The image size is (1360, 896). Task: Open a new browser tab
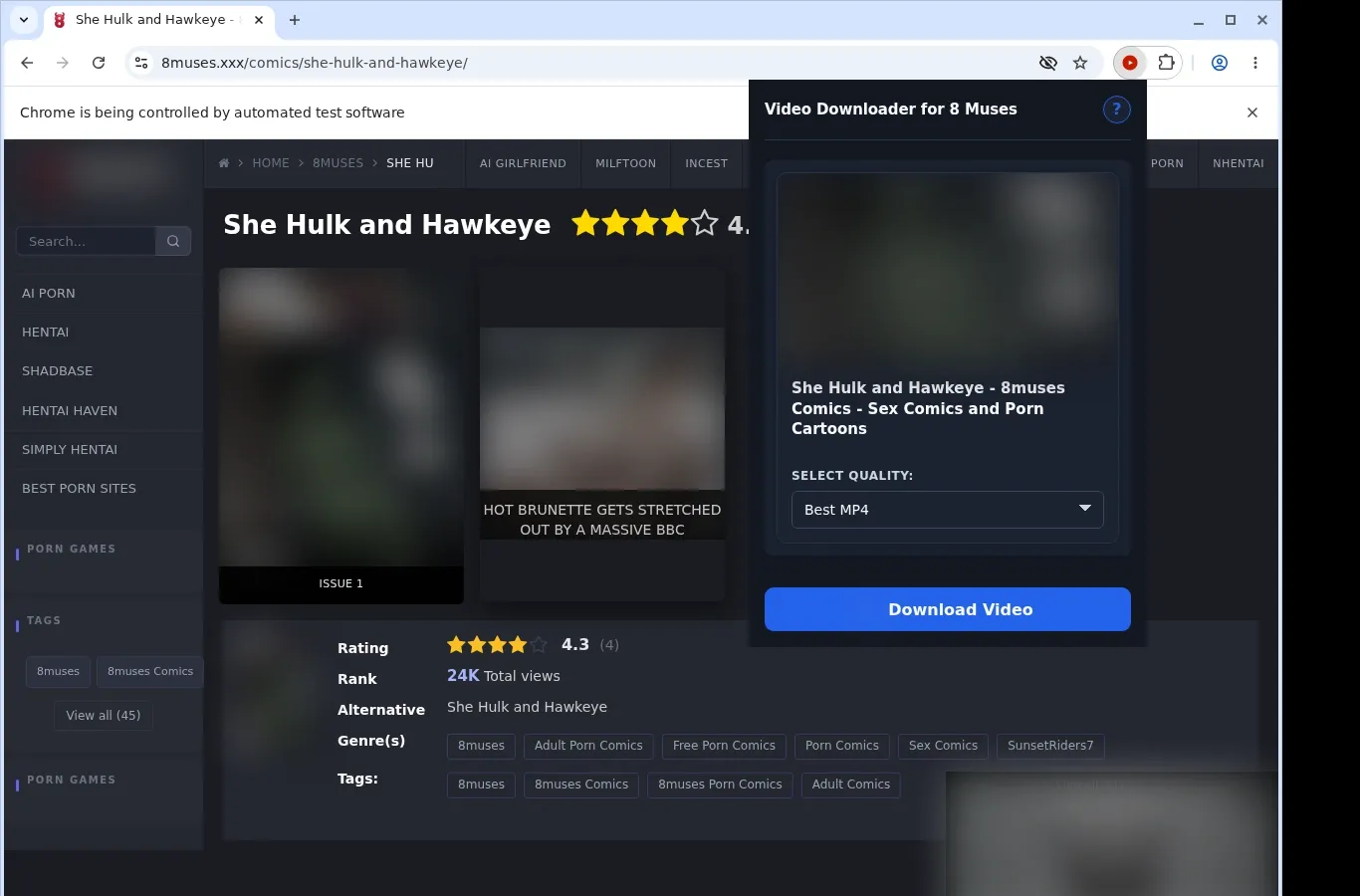pyautogui.click(x=295, y=20)
